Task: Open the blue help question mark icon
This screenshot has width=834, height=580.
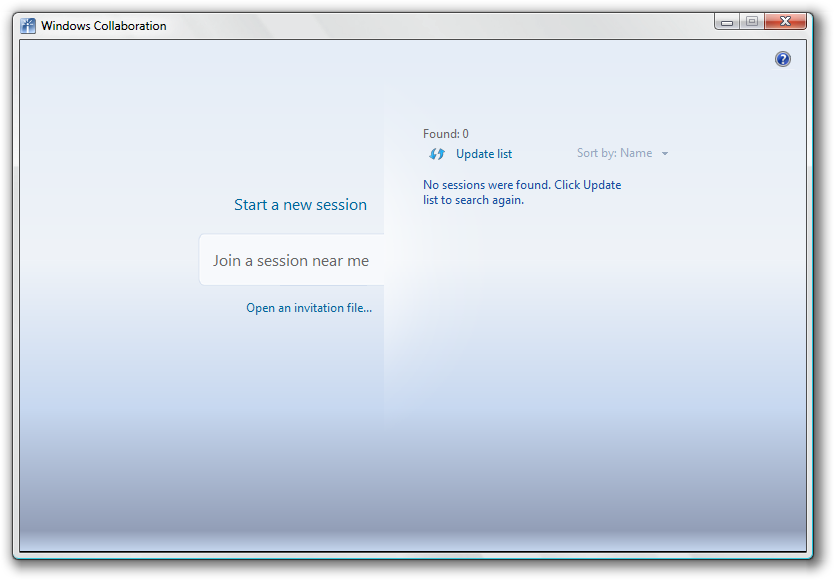Action: [x=782, y=59]
